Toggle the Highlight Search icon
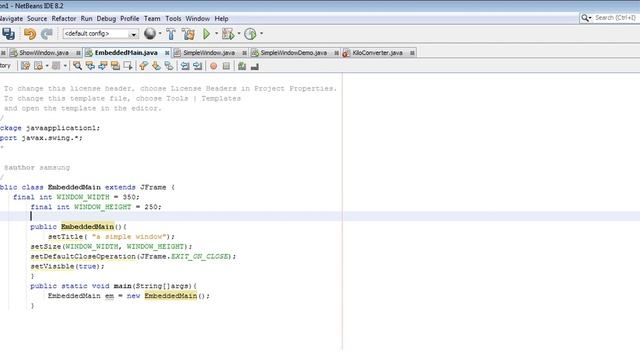 pos(116,66)
